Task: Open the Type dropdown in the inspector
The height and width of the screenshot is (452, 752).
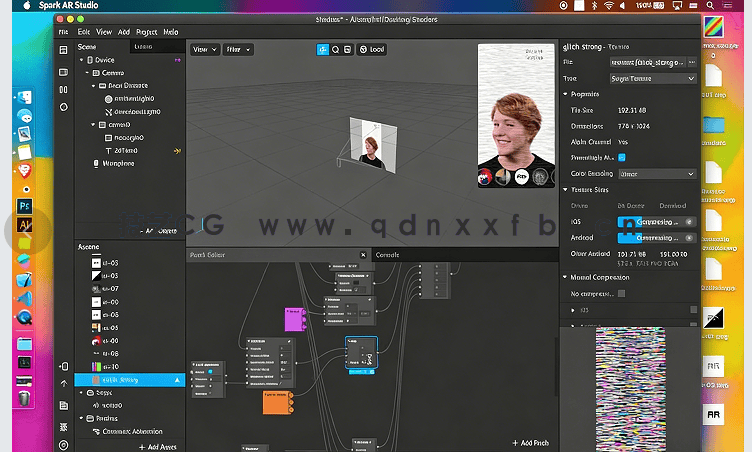Action: click(653, 78)
